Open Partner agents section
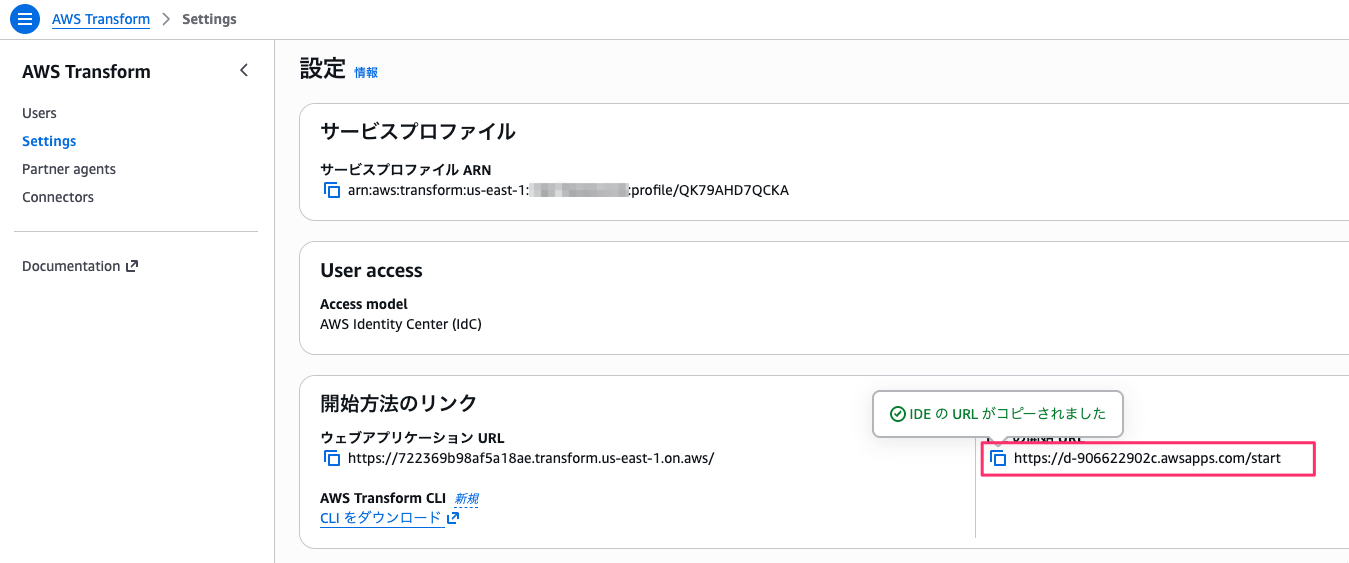Image resolution: width=1349 pixels, height=563 pixels. (x=69, y=169)
